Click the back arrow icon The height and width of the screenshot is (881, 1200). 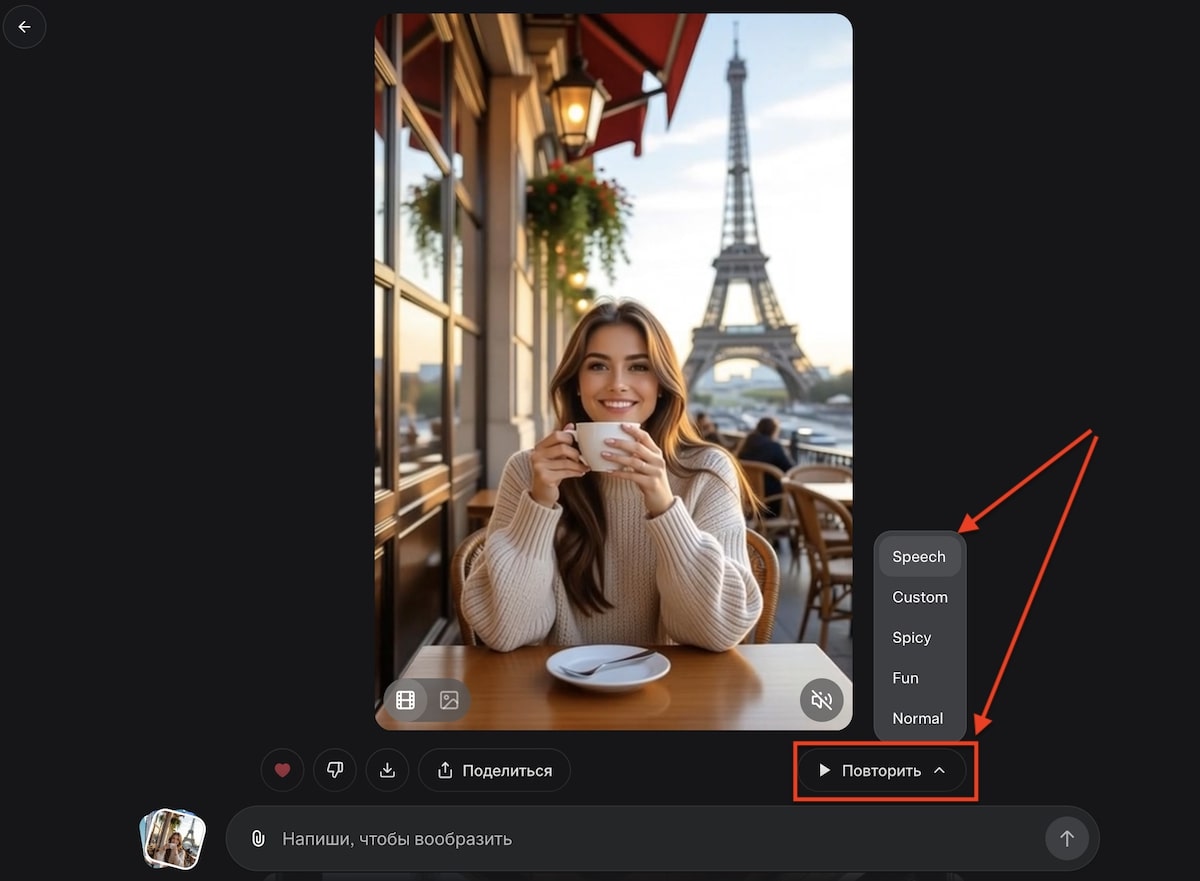24,27
